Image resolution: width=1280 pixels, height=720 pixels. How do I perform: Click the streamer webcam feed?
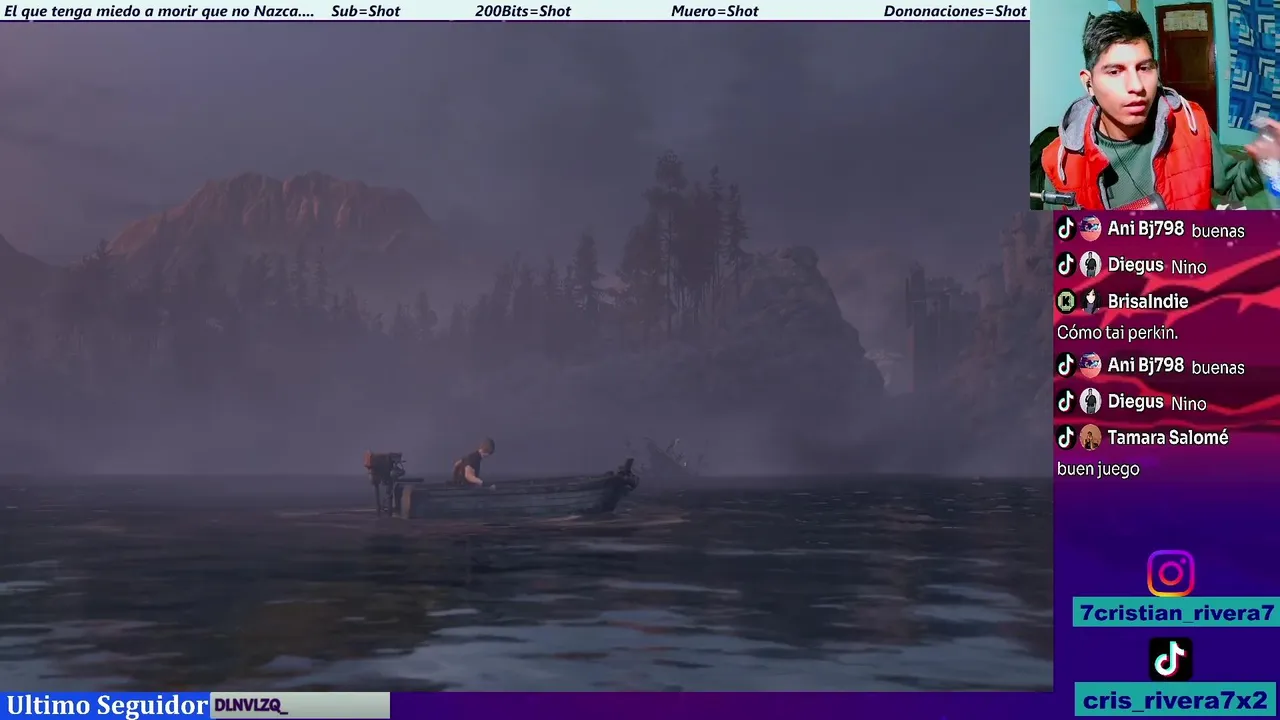click(x=1155, y=104)
